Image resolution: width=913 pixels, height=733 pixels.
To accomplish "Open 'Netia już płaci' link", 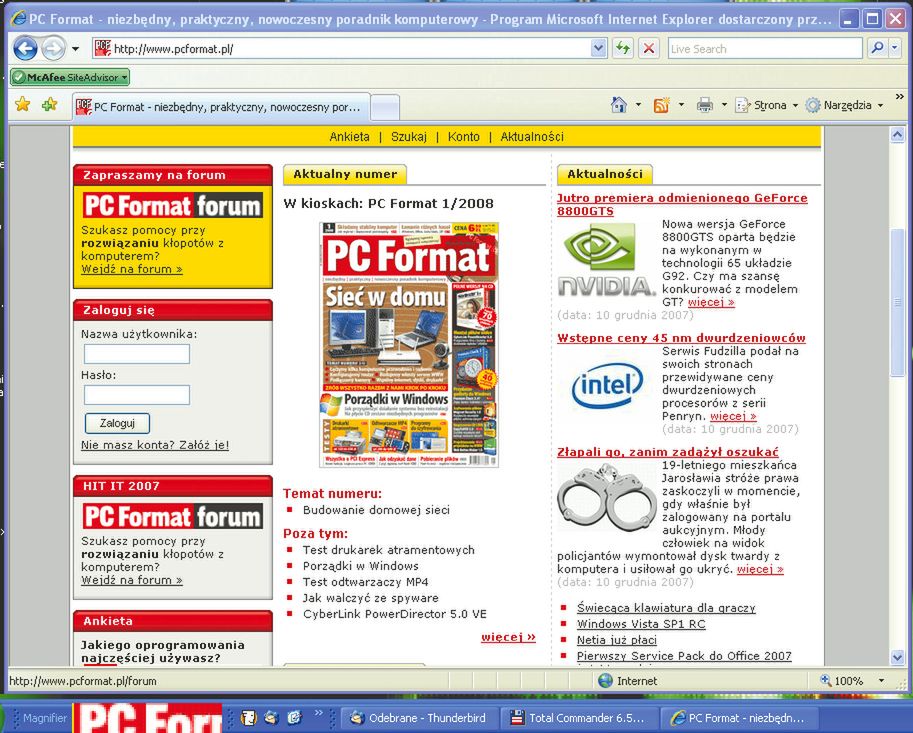I will point(617,640).
